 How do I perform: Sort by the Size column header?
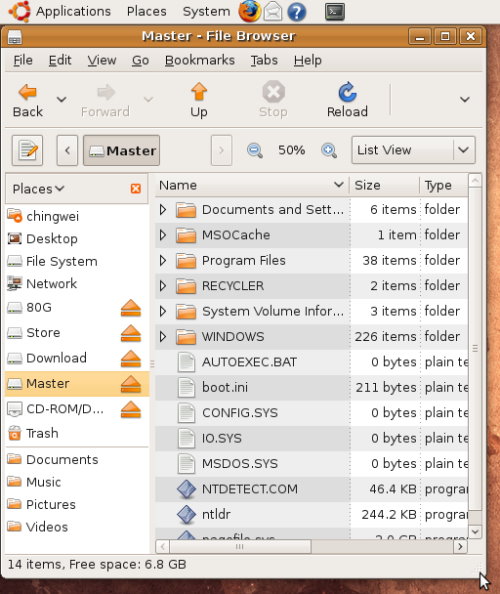point(384,185)
